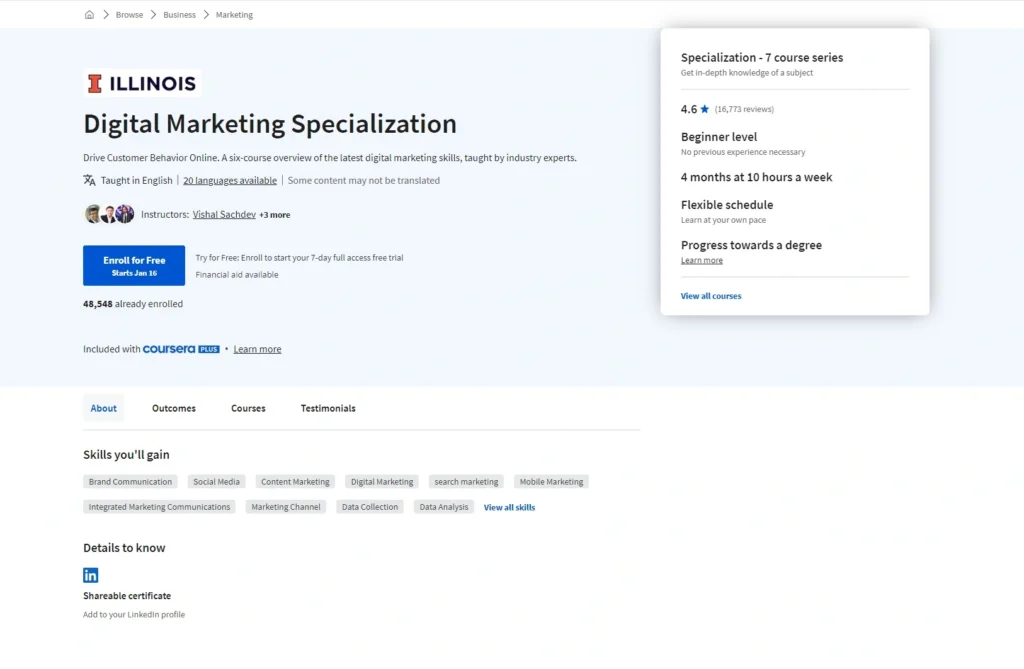Open the Browse breadcrumb link
This screenshot has width=1024, height=669.
pyautogui.click(x=129, y=14)
